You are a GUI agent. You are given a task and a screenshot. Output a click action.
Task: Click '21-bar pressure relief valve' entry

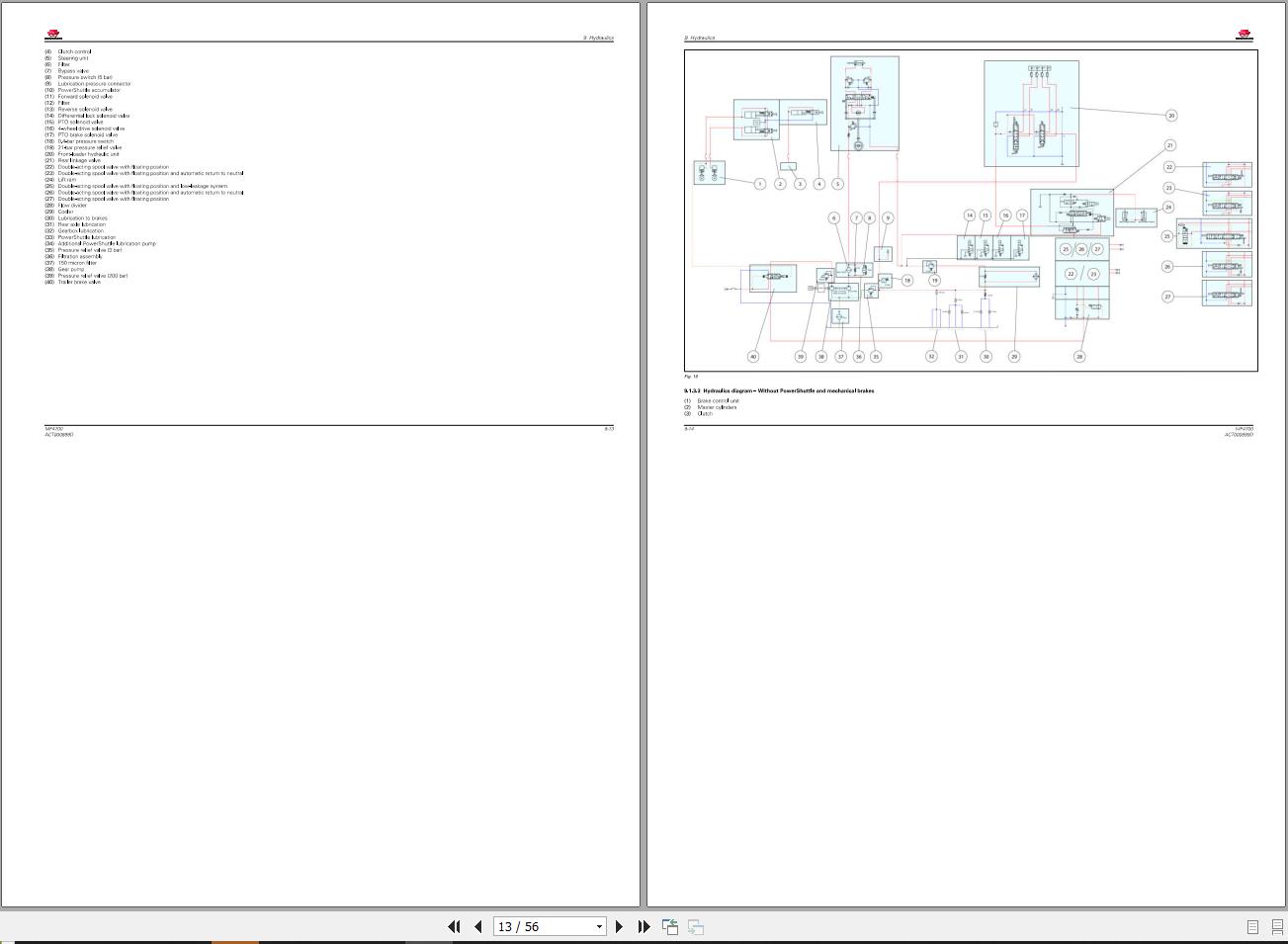pyautogui.click(x=90, y=148)
